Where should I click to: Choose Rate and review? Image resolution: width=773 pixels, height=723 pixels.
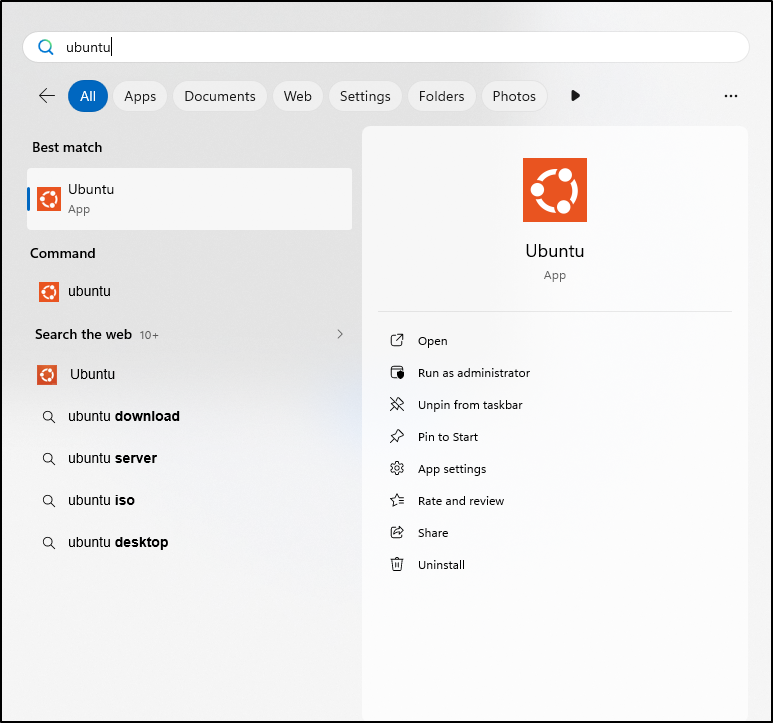(x=461, y=501)
